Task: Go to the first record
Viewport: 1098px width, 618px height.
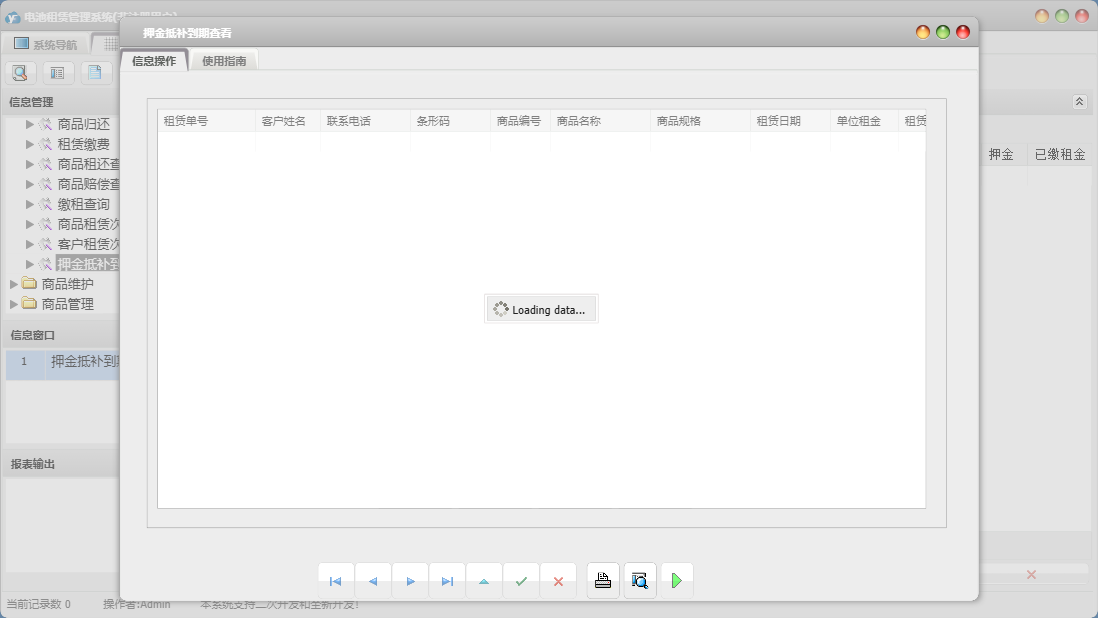Action: pyautogui.click(x=335, y=581)
